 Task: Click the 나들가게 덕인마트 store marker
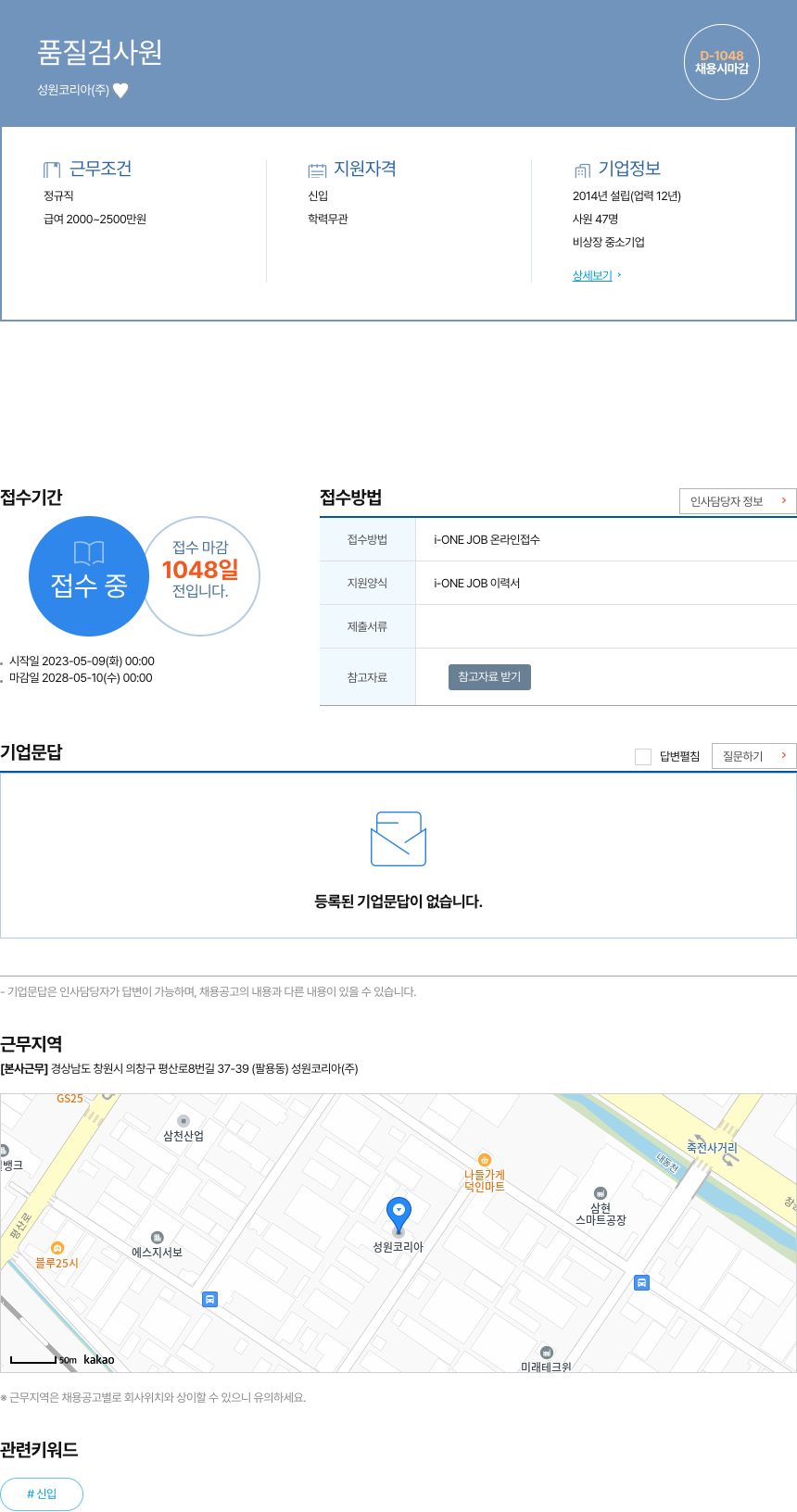tap(484, 1160)
